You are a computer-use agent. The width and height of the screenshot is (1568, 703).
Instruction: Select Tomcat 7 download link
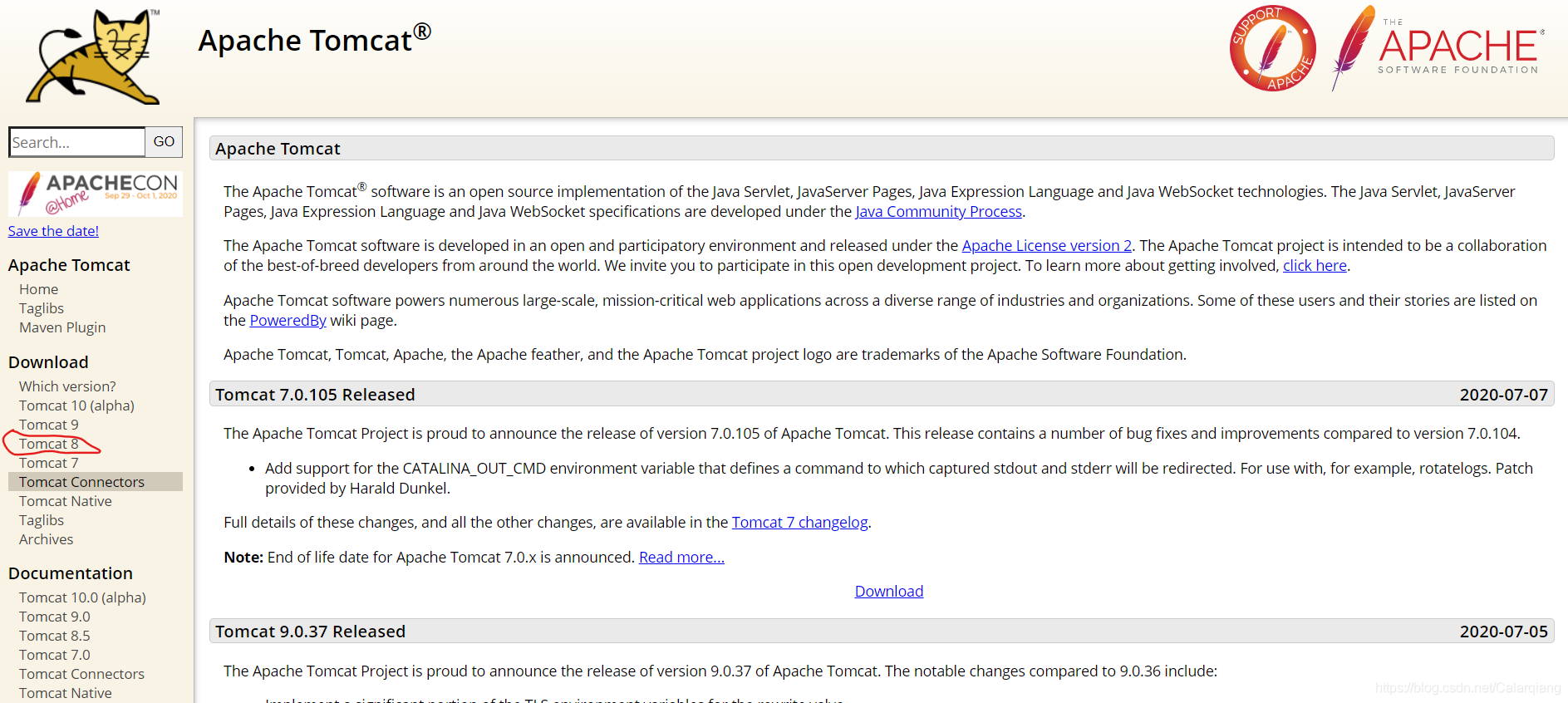[49, 463]
